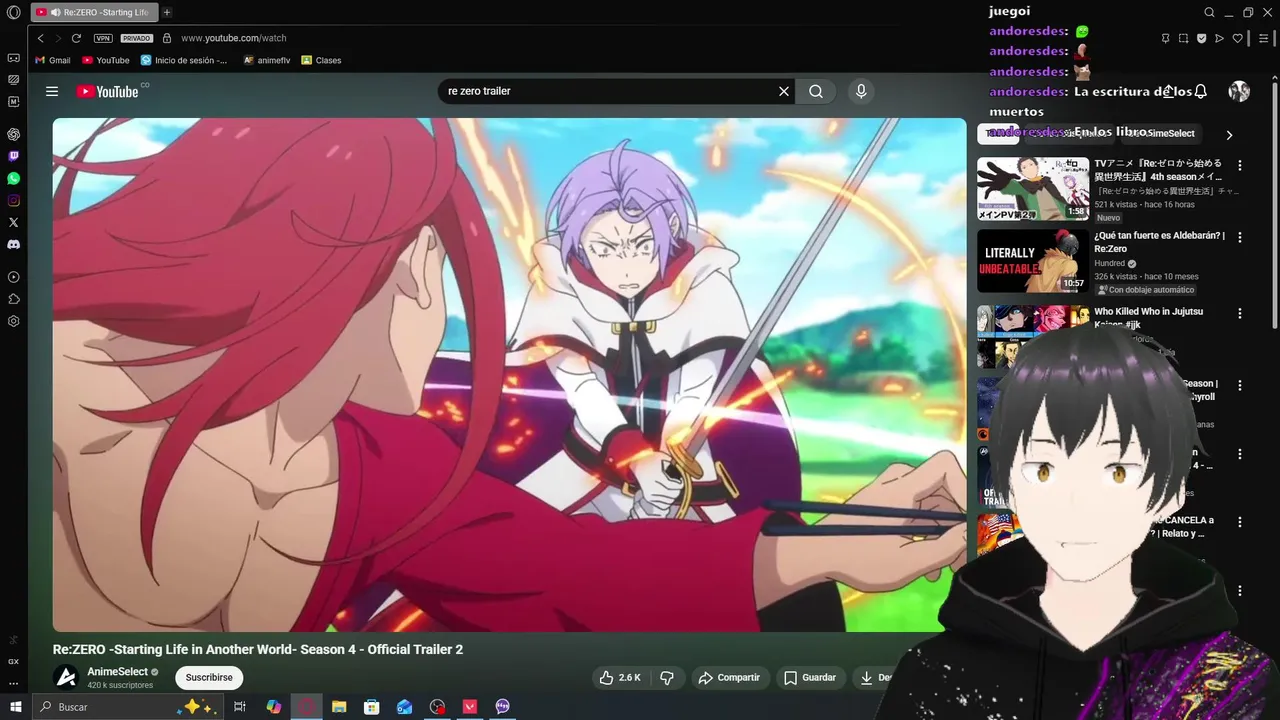Go to the YouTube home logo
Image resolution: width=1280 pixels, height=720 pixels.
(x=107, y=91)
